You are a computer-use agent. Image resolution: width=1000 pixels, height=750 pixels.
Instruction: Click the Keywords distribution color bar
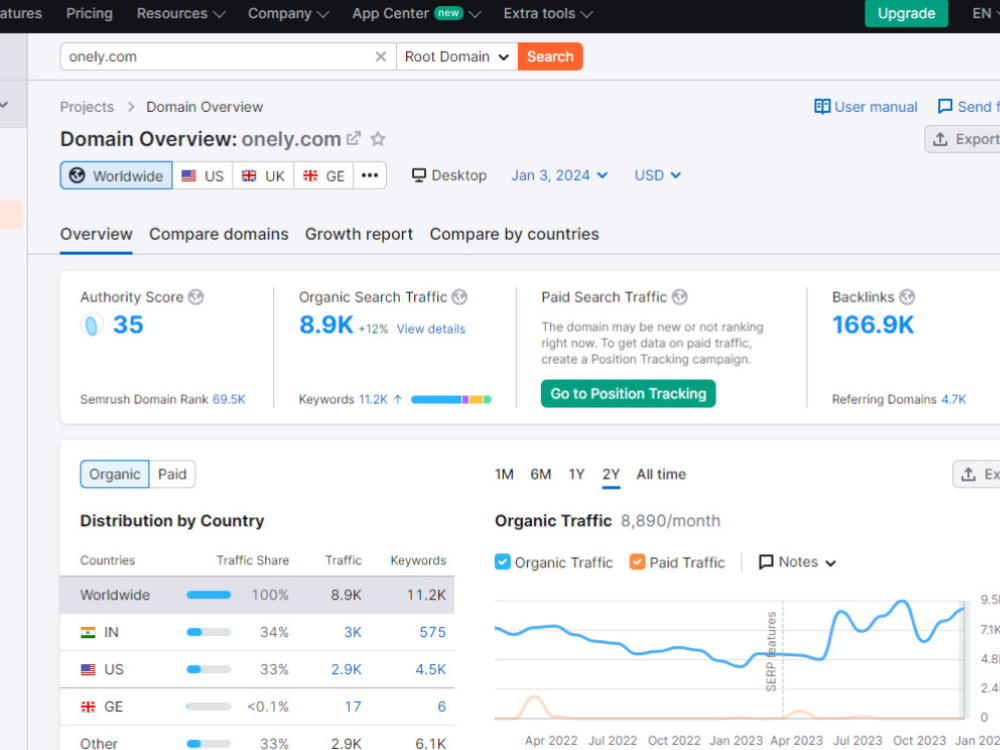(x=451, y=399)
